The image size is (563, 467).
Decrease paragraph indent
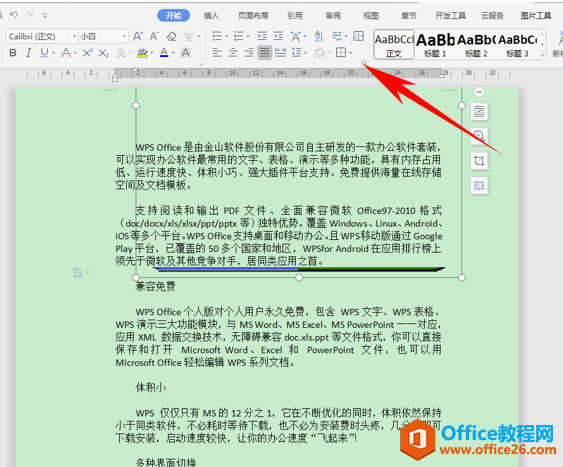262,36
